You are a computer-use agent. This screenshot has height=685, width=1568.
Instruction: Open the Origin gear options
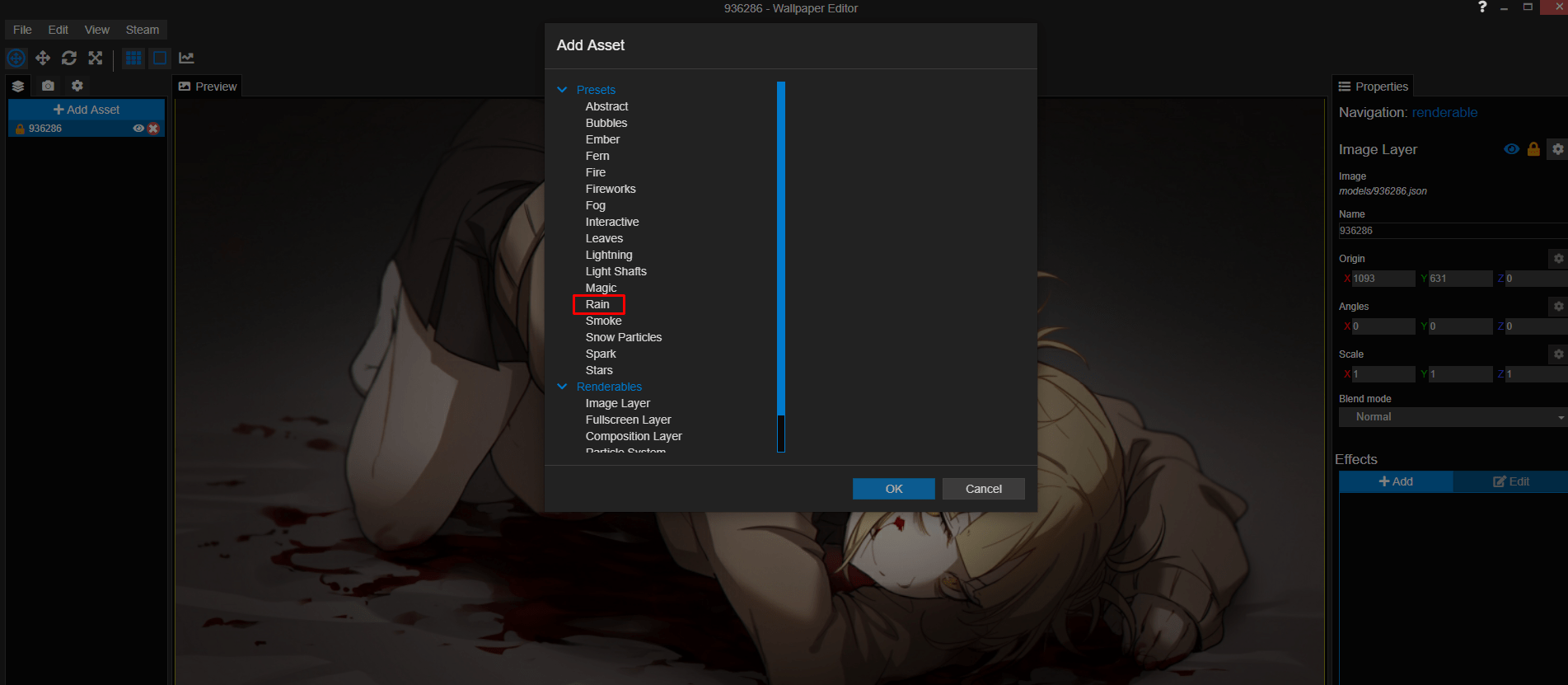coord(1558,258)
